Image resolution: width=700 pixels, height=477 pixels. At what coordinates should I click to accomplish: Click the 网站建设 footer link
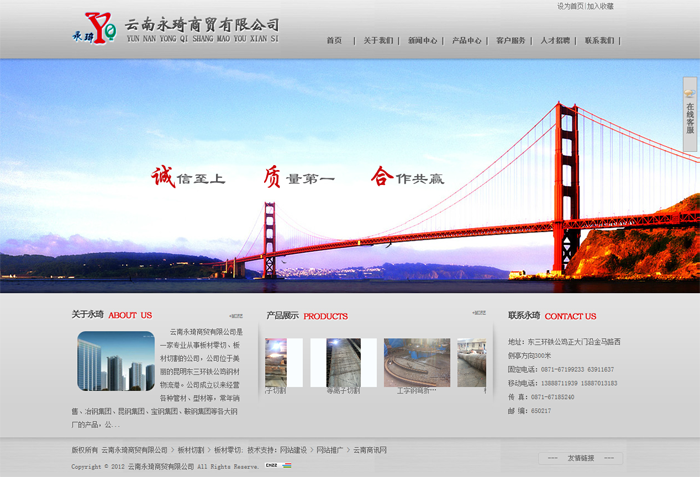[294, 450]
